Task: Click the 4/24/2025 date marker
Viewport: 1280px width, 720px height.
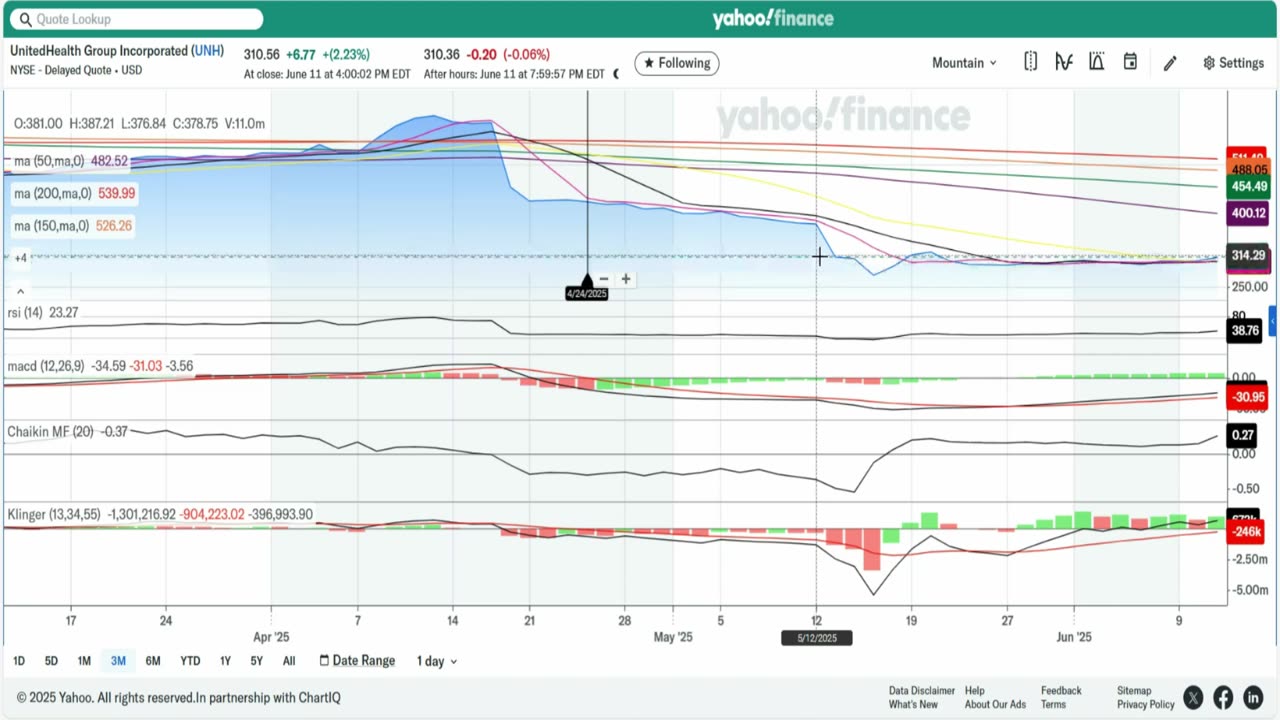Action: [x=587, y=294]
